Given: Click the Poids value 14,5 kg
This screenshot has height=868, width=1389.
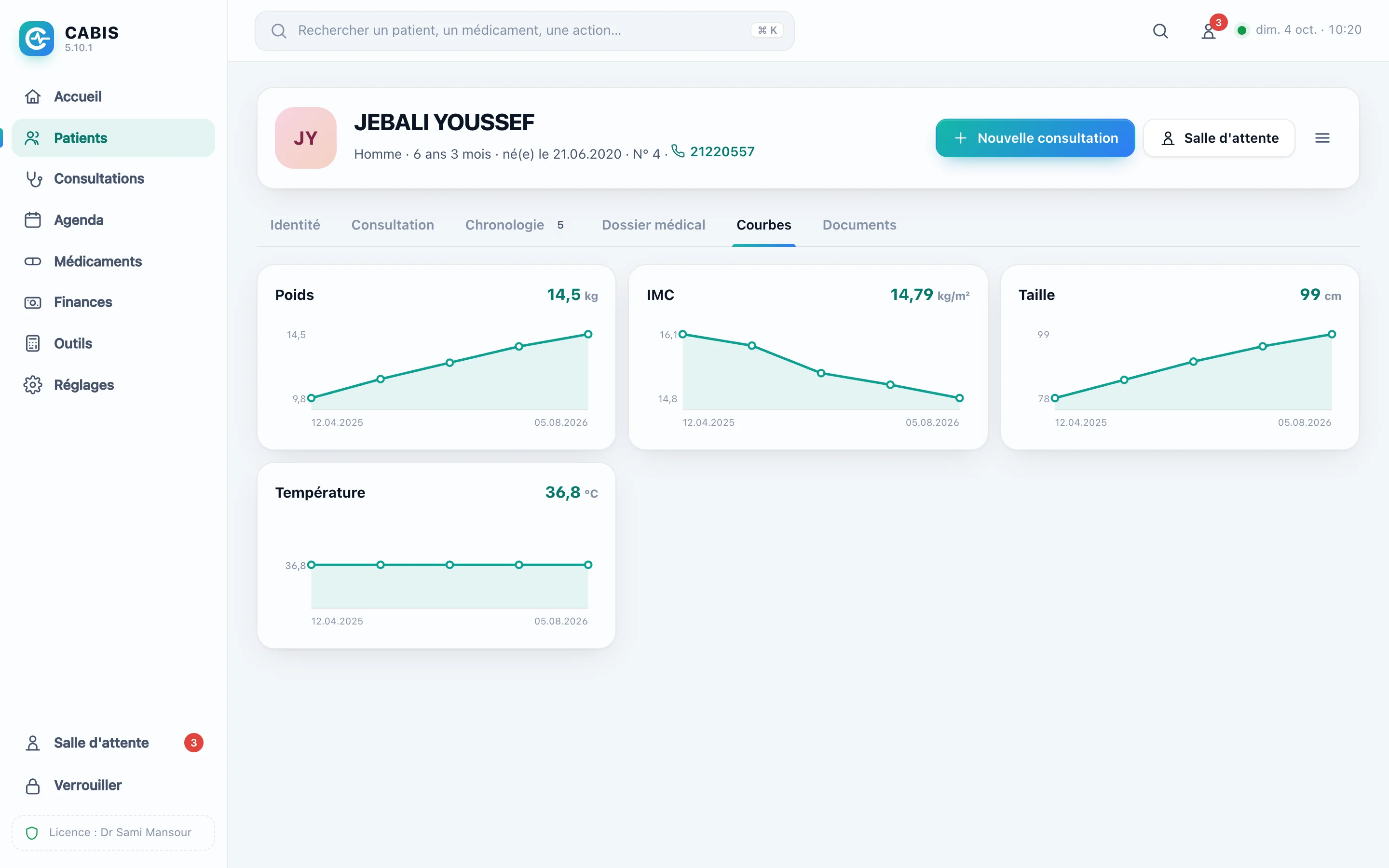Looking at the screenshot, I should click(572, 295).
